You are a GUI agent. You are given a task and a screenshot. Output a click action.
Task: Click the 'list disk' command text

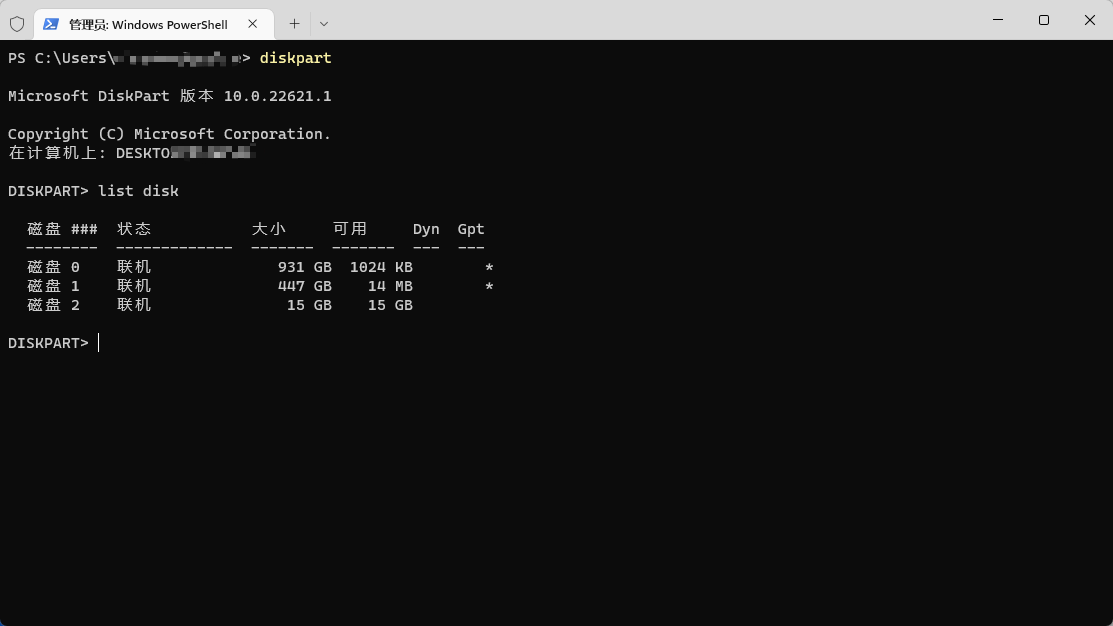point(138,191)
